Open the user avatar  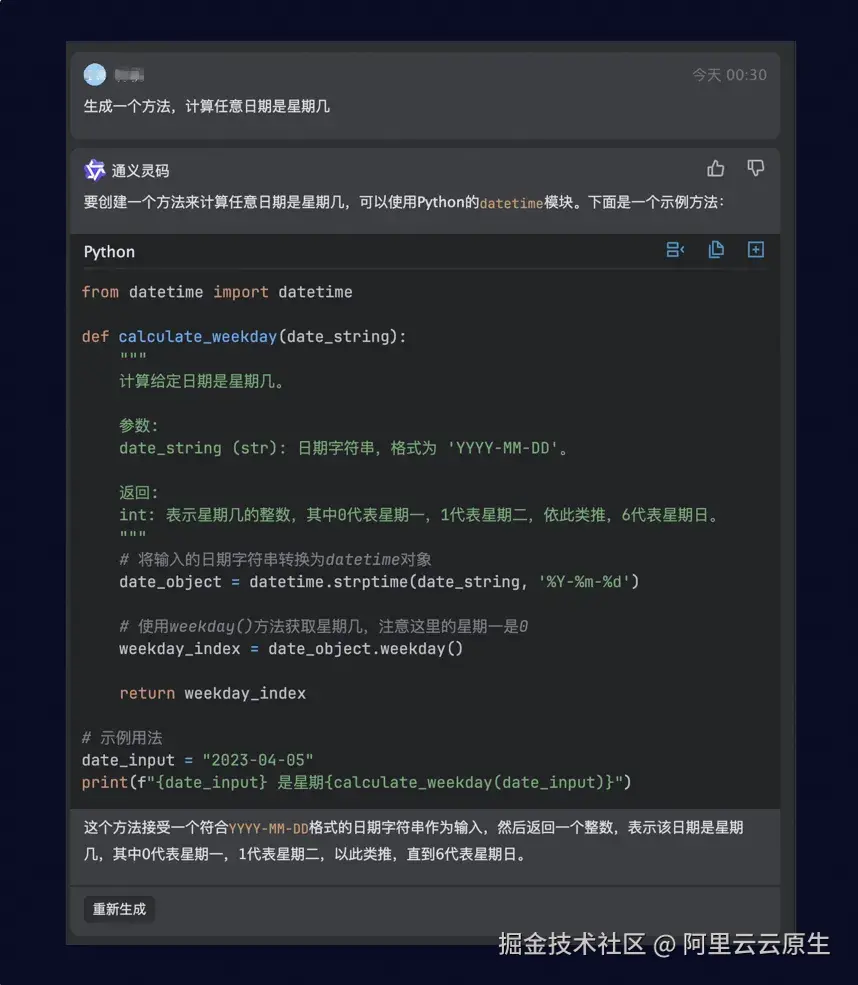(x=94, y=74)
